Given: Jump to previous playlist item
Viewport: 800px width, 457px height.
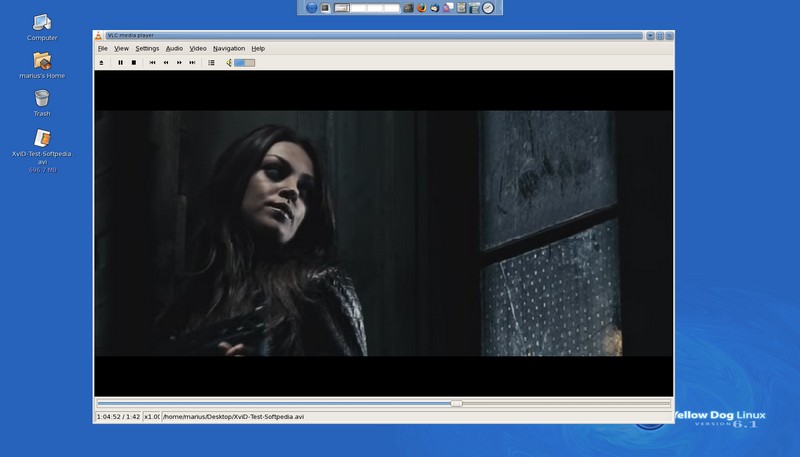Looking at the screenshot, I should [153, 63].
